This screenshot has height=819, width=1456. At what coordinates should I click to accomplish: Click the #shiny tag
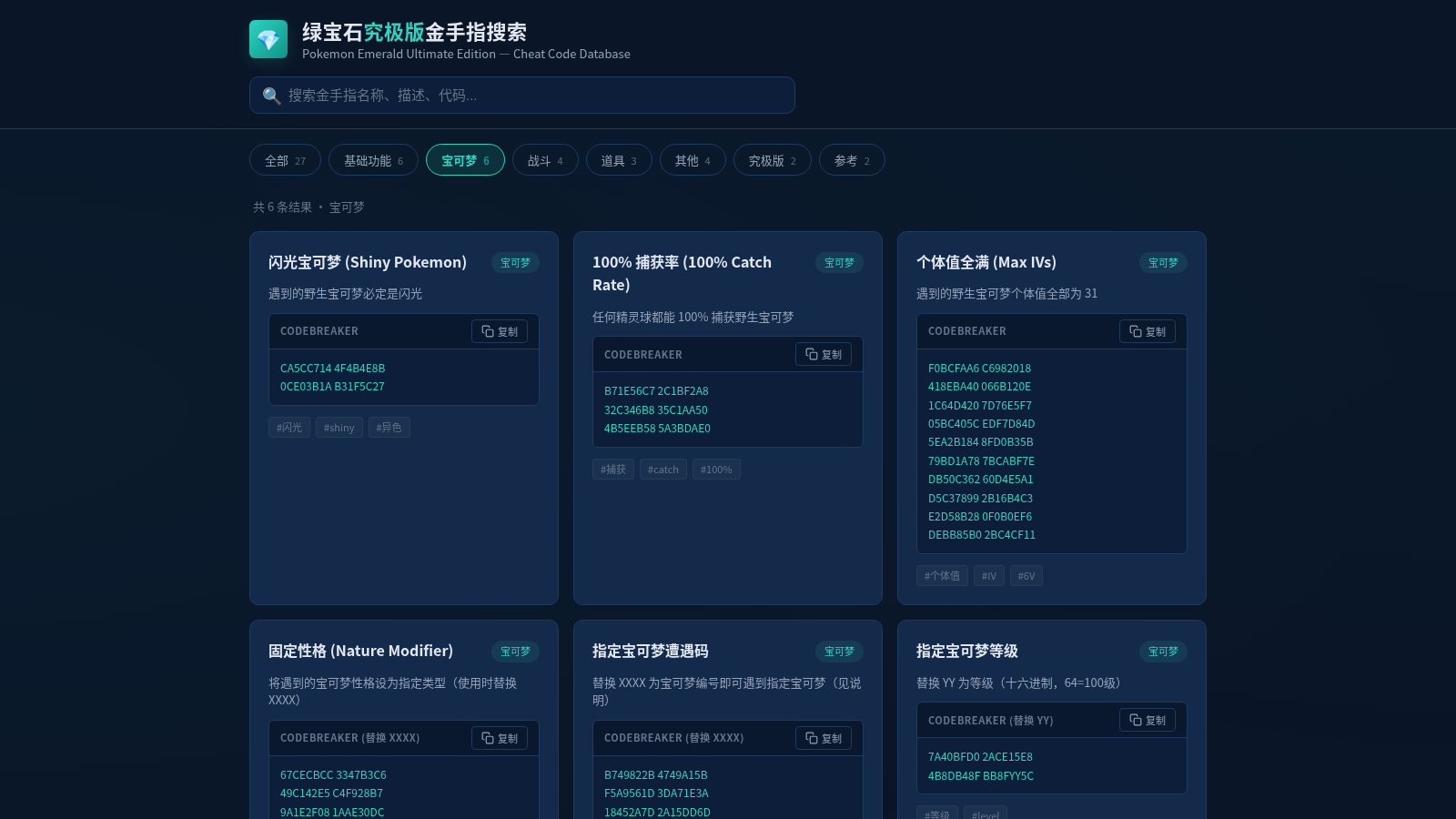(339, 428)
